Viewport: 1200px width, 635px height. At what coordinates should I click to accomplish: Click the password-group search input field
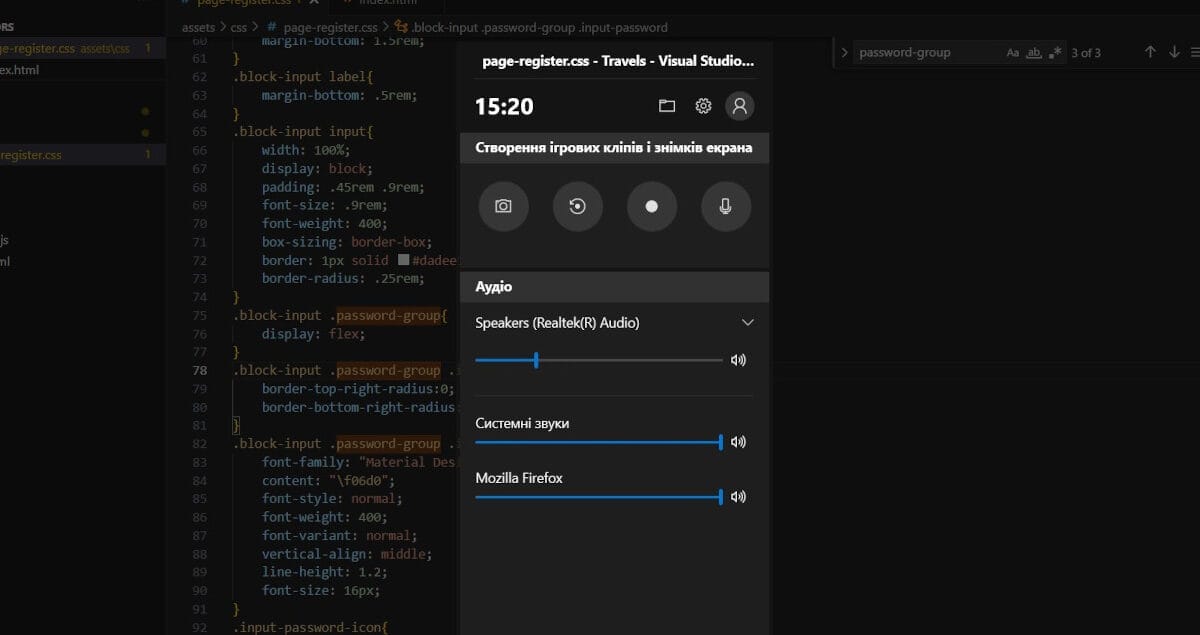pos(925,52)
